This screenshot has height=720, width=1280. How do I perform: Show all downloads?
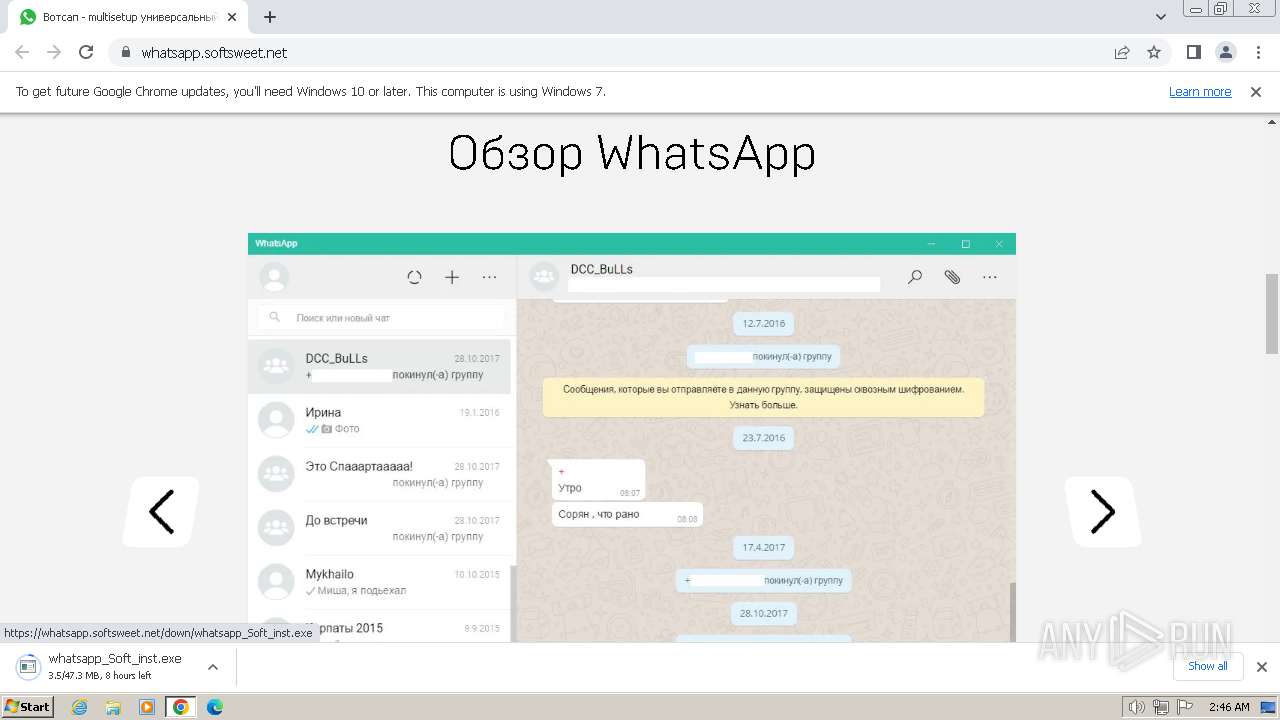pyautogui.click(x=1207, y=666)
